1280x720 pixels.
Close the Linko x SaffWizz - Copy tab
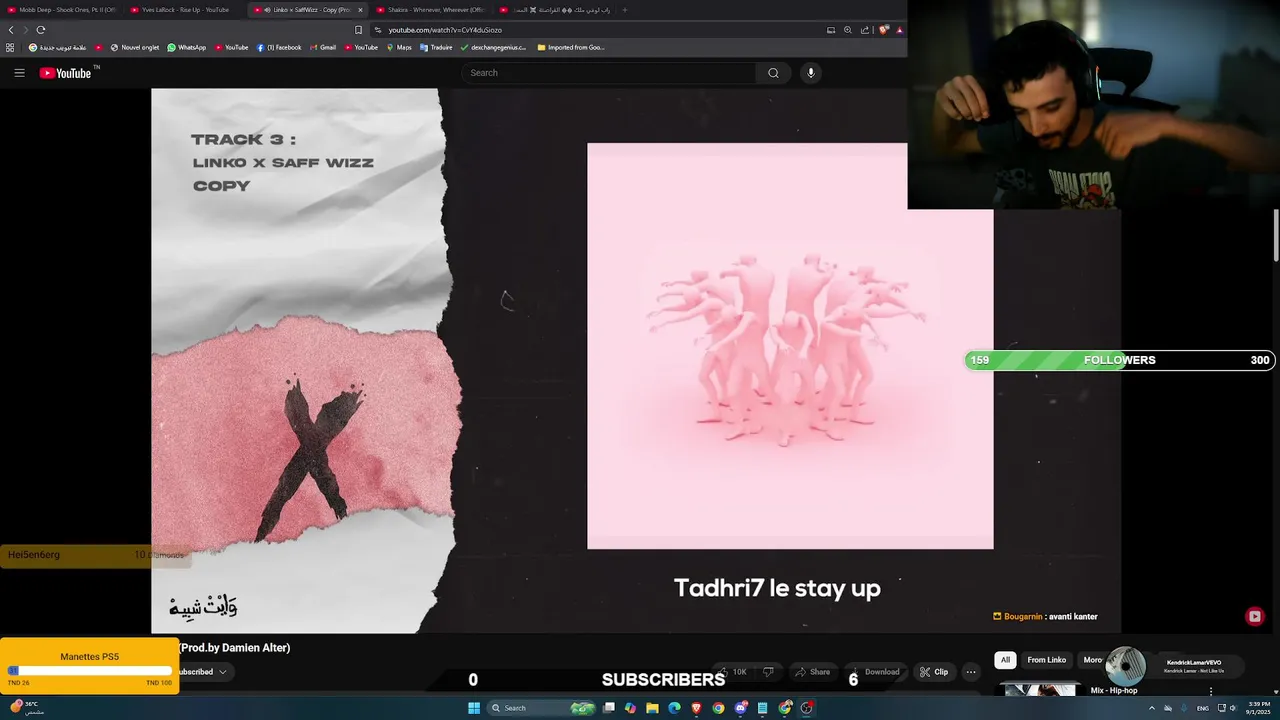360,10
